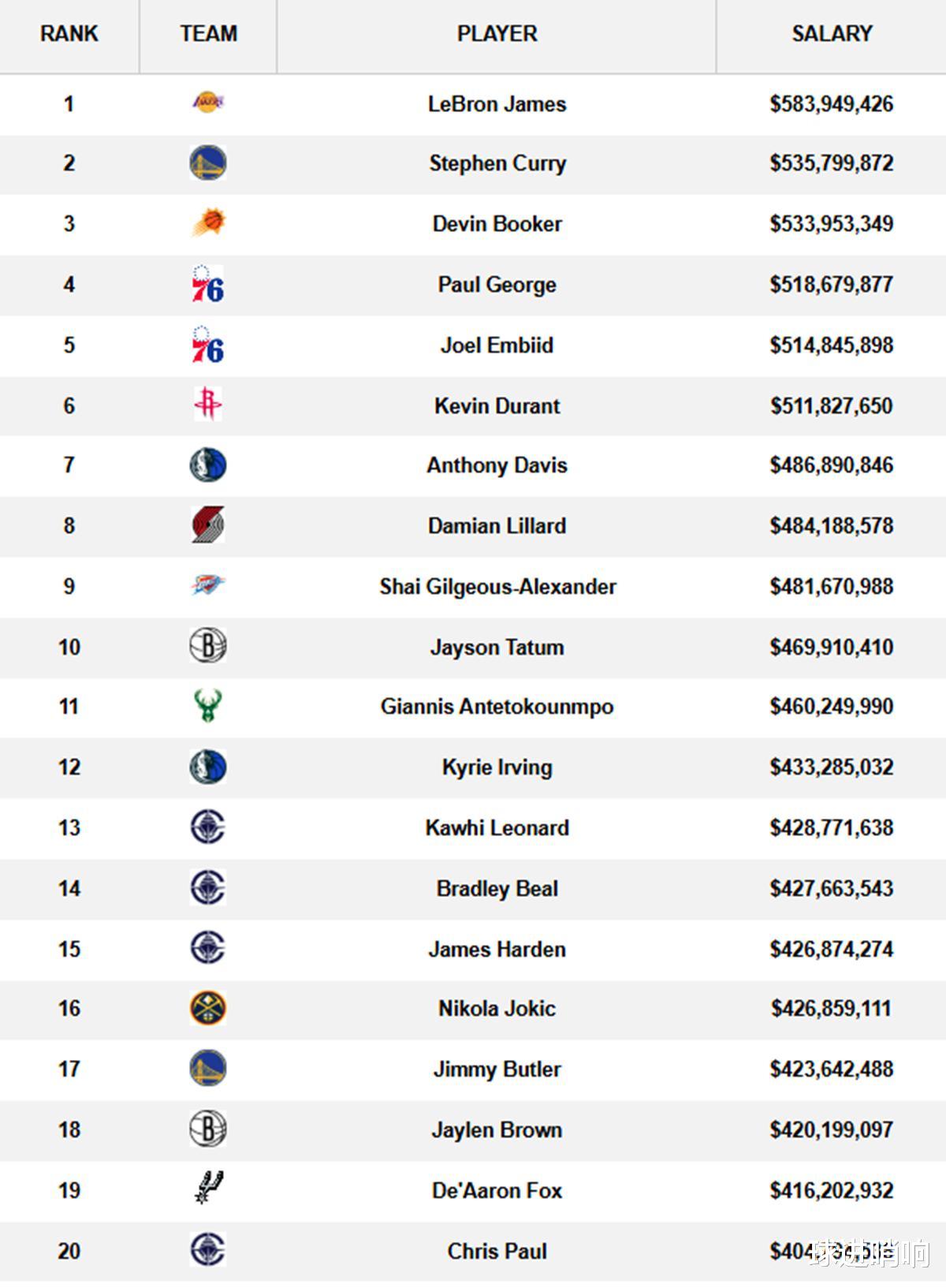The image size is (946, 1288).
Task: Click the Suns logo in Devin Booker's row
Action: pyautogui.click(x=208, y=223)
